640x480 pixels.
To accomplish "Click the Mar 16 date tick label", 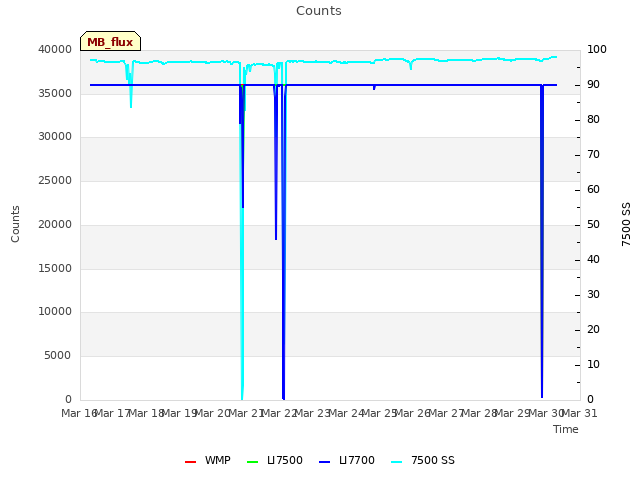I will (x=79, y=413).
